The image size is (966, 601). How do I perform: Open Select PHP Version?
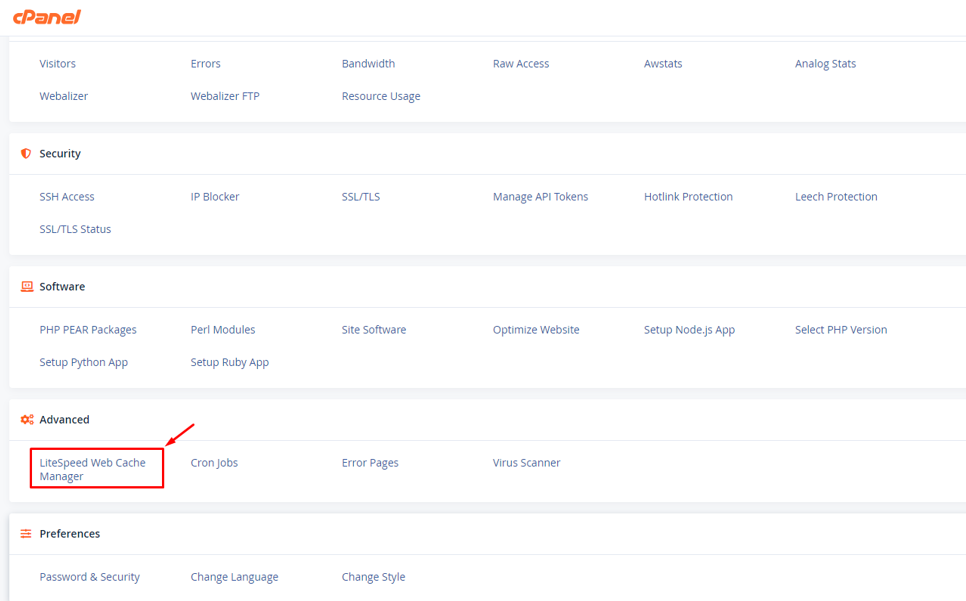(841, 329)
